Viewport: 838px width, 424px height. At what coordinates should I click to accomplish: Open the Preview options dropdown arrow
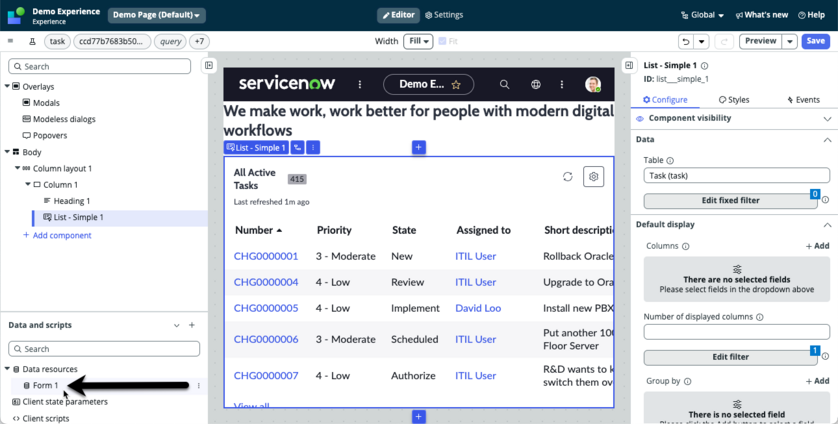click(790, 41)
